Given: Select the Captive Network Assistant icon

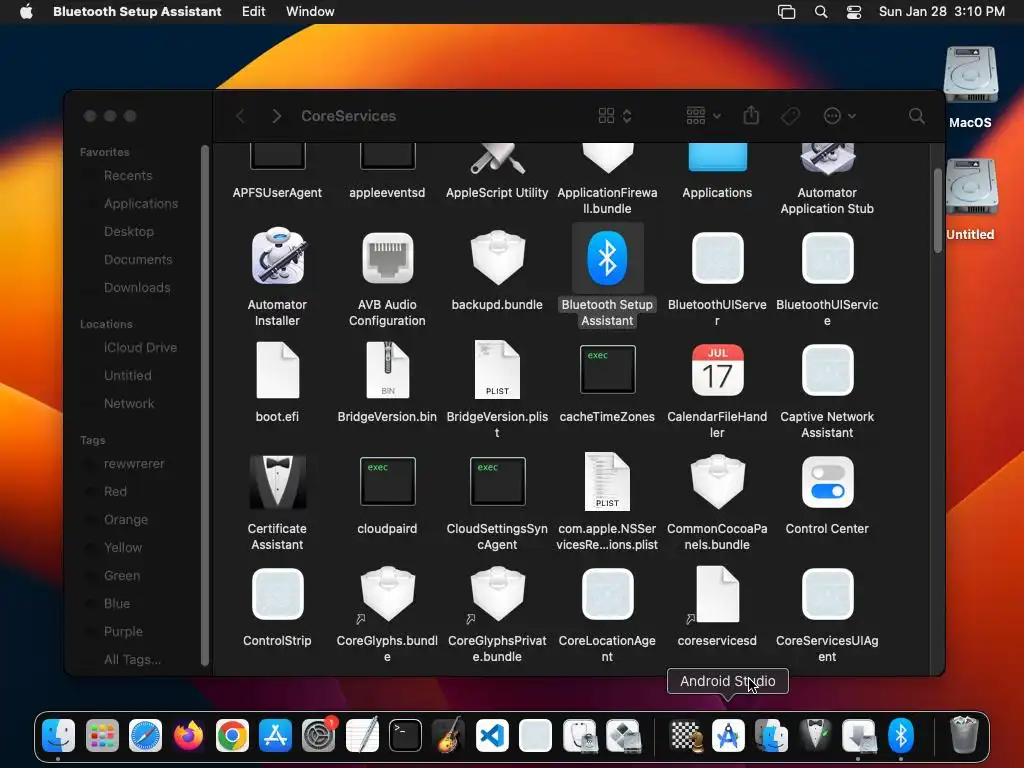Looking at the screenshot, I should (x=827, y=370).
